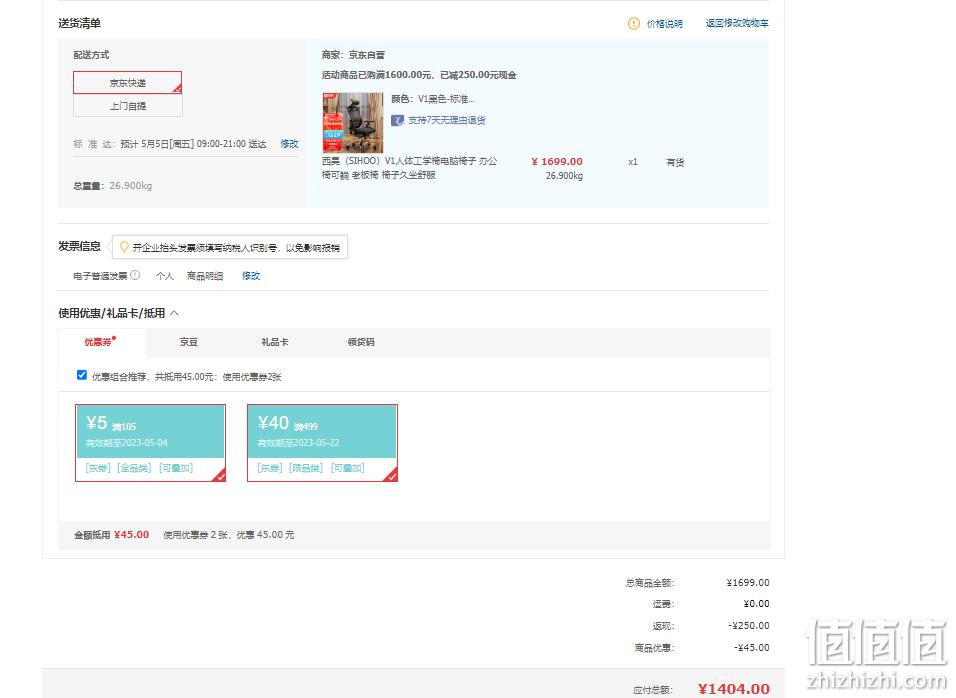956x698 pixels.
Task: Click the 金额抵用 ¥45.00 amount
Action: [x=131, y=535]
